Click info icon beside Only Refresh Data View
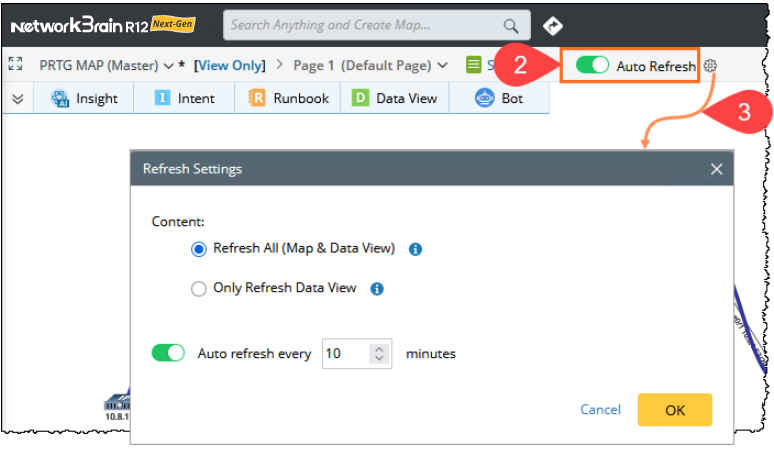 [377, 288]
